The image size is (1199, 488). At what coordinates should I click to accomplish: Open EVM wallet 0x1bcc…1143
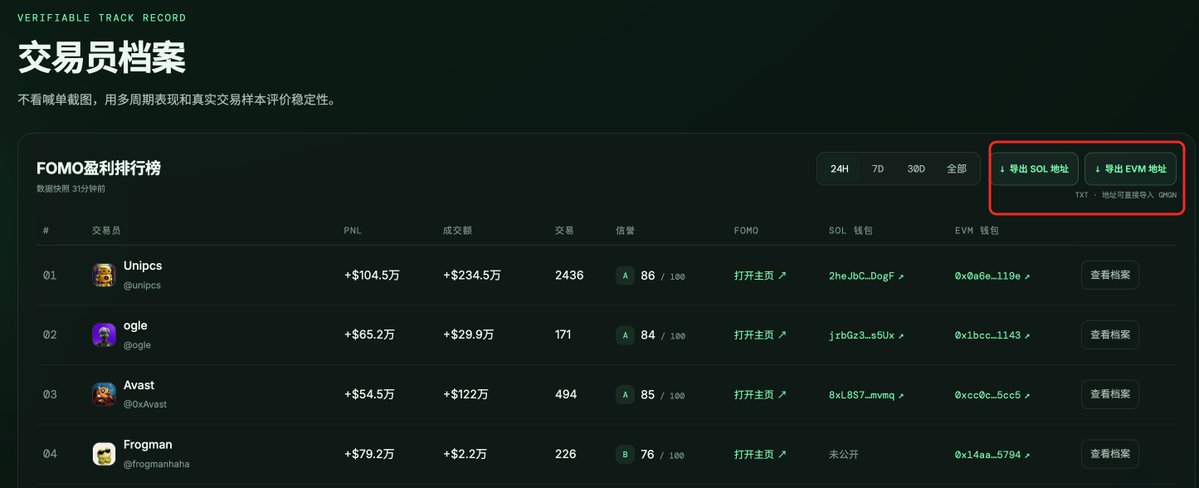point(992,336)
